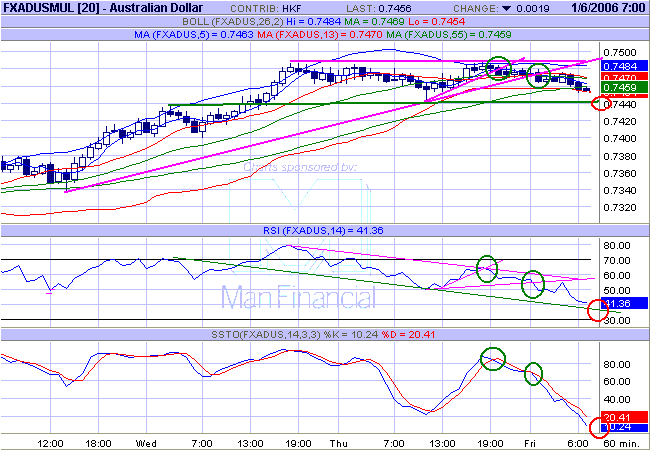Click the RSI "30.00" axis label
Screen dimensions: 650x450
tap(618, 320)
